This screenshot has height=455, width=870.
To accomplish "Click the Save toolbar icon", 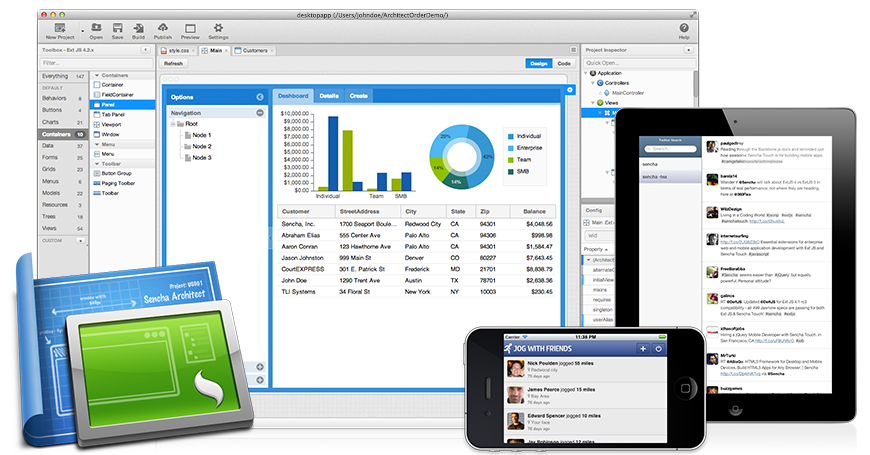I will (x=118, y=28).
